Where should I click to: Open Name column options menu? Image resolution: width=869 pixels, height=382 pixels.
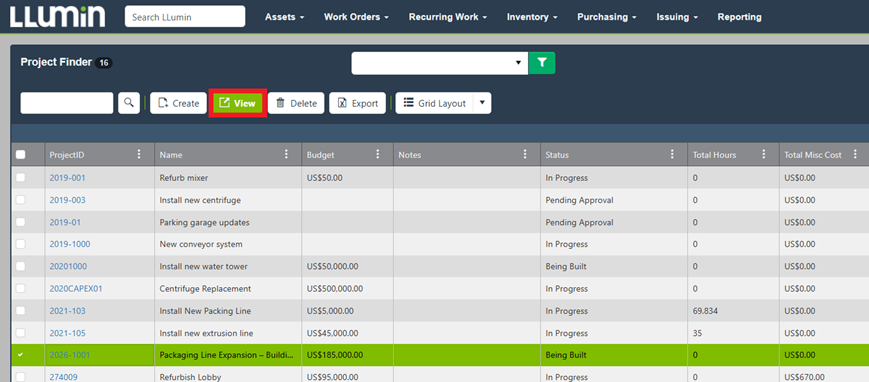(287, 155)
